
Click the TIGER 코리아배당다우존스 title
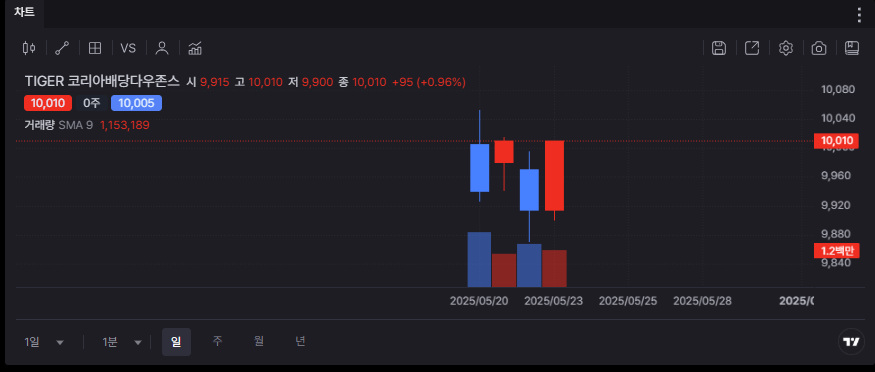click(x=102, y=82)
